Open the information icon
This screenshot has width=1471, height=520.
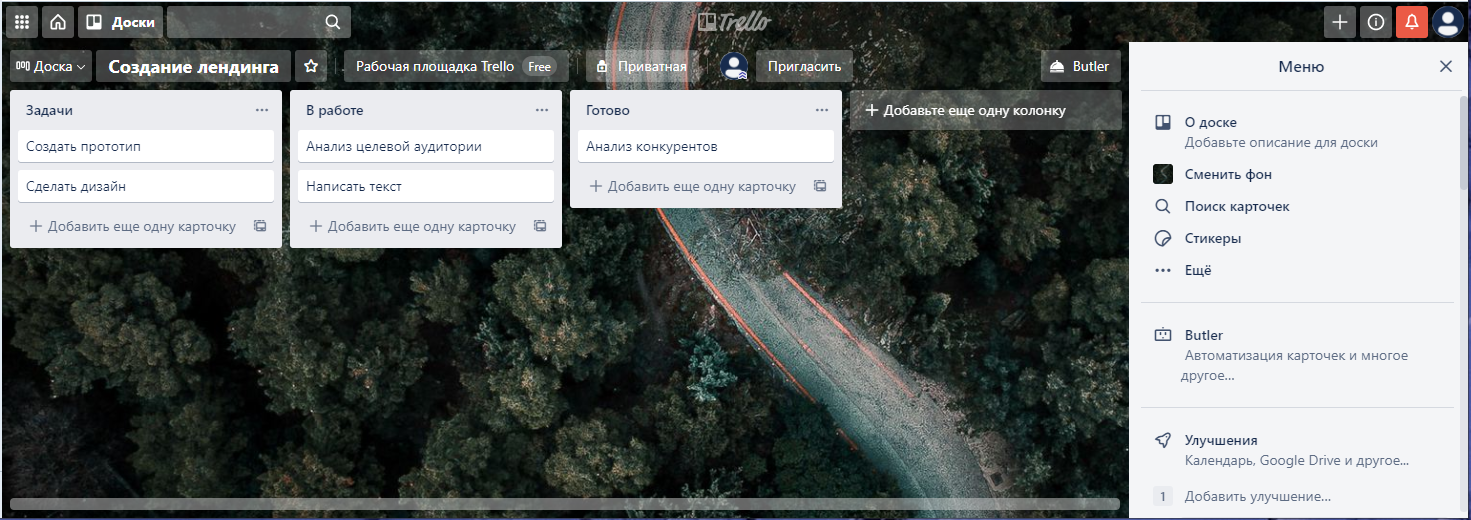pyautogui.click(x=1376, y=22)
